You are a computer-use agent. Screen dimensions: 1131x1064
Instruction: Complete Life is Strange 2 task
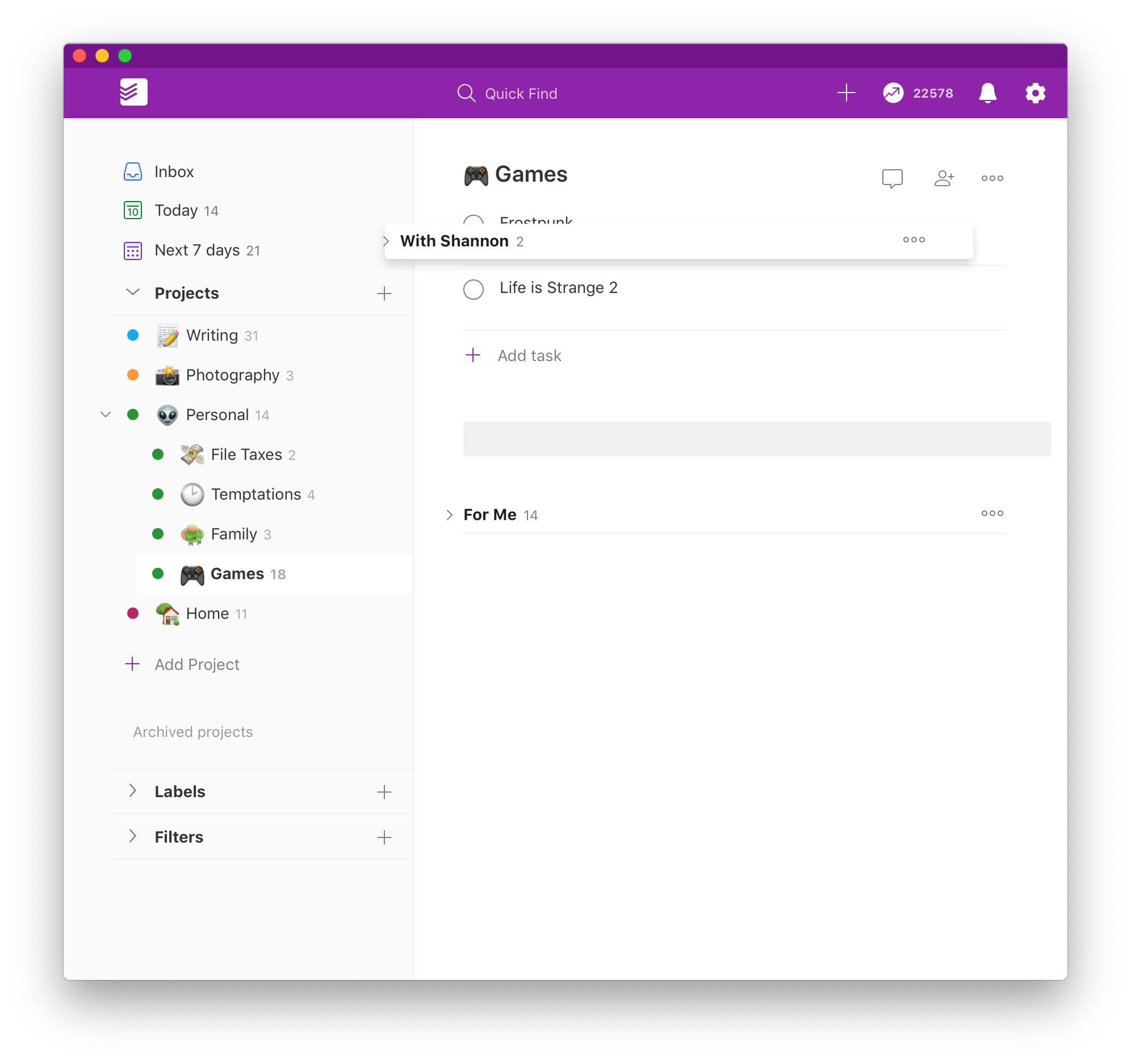coord(474,289)
